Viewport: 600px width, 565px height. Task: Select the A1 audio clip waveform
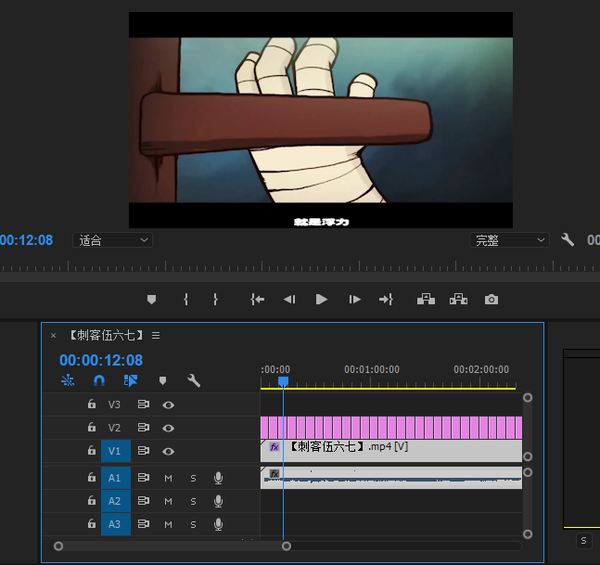391,477
